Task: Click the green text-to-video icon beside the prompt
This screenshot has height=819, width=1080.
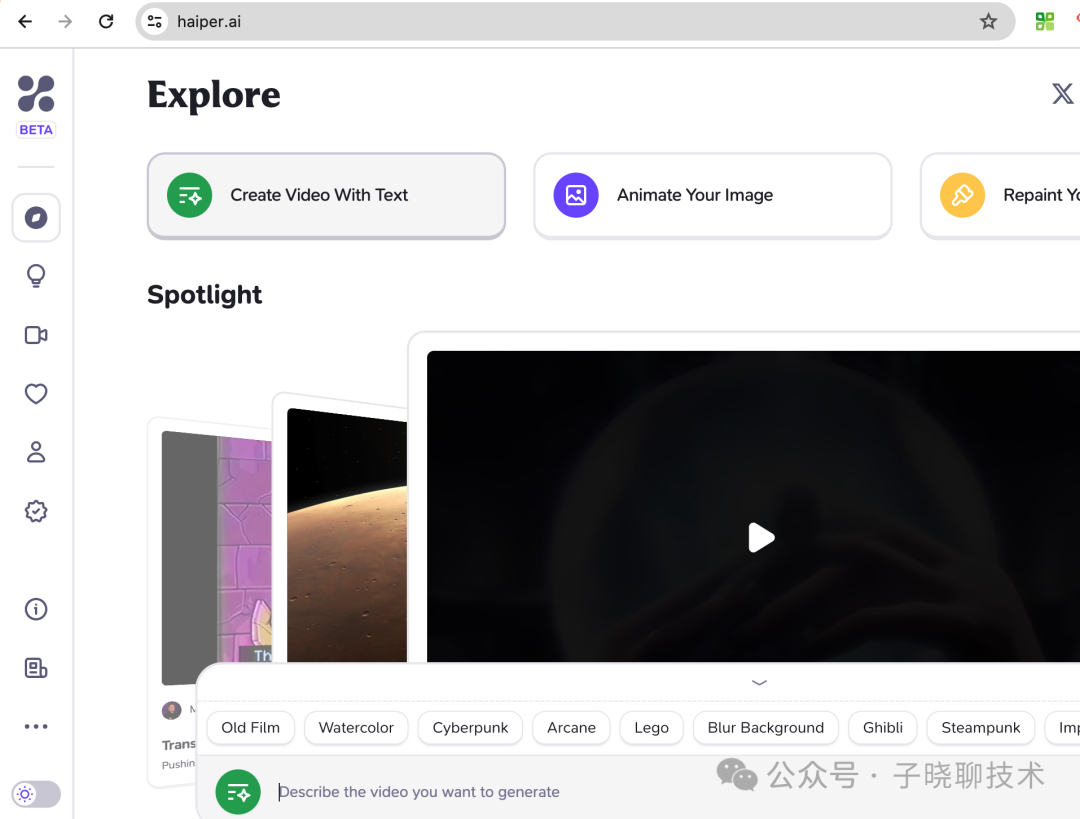Action: (x=238, y=792)
